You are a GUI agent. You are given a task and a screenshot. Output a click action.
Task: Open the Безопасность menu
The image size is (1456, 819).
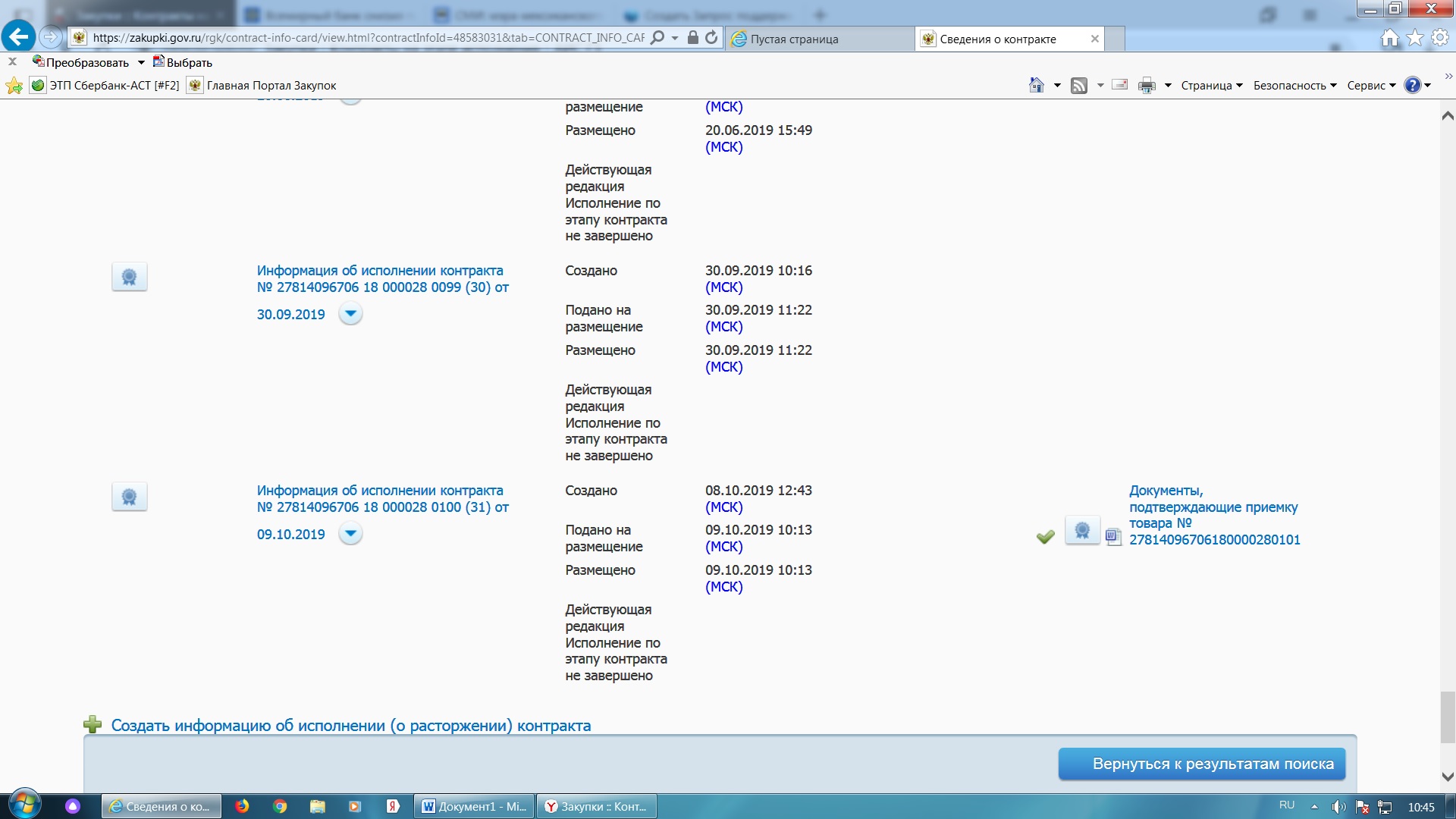click(x=1294, y=85)
